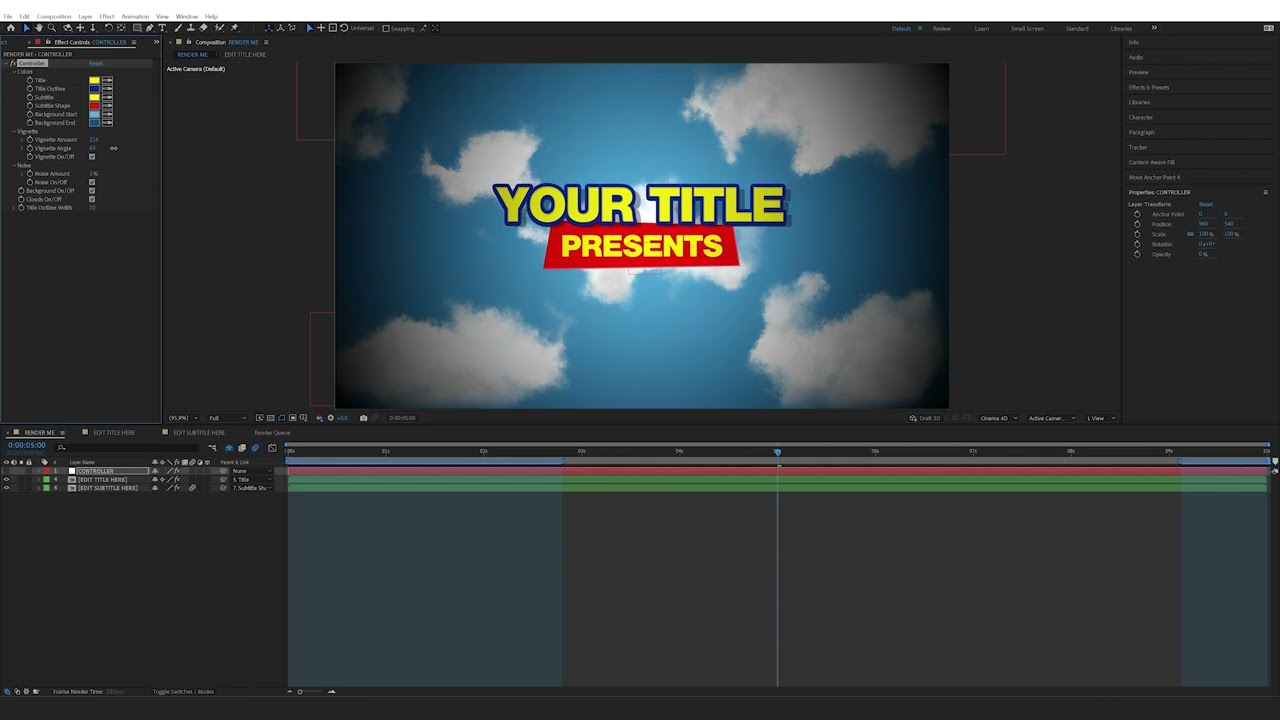Screen dimensions: 1280x720
Task: Open the magnification ratio dropdown
Action: 182,418
